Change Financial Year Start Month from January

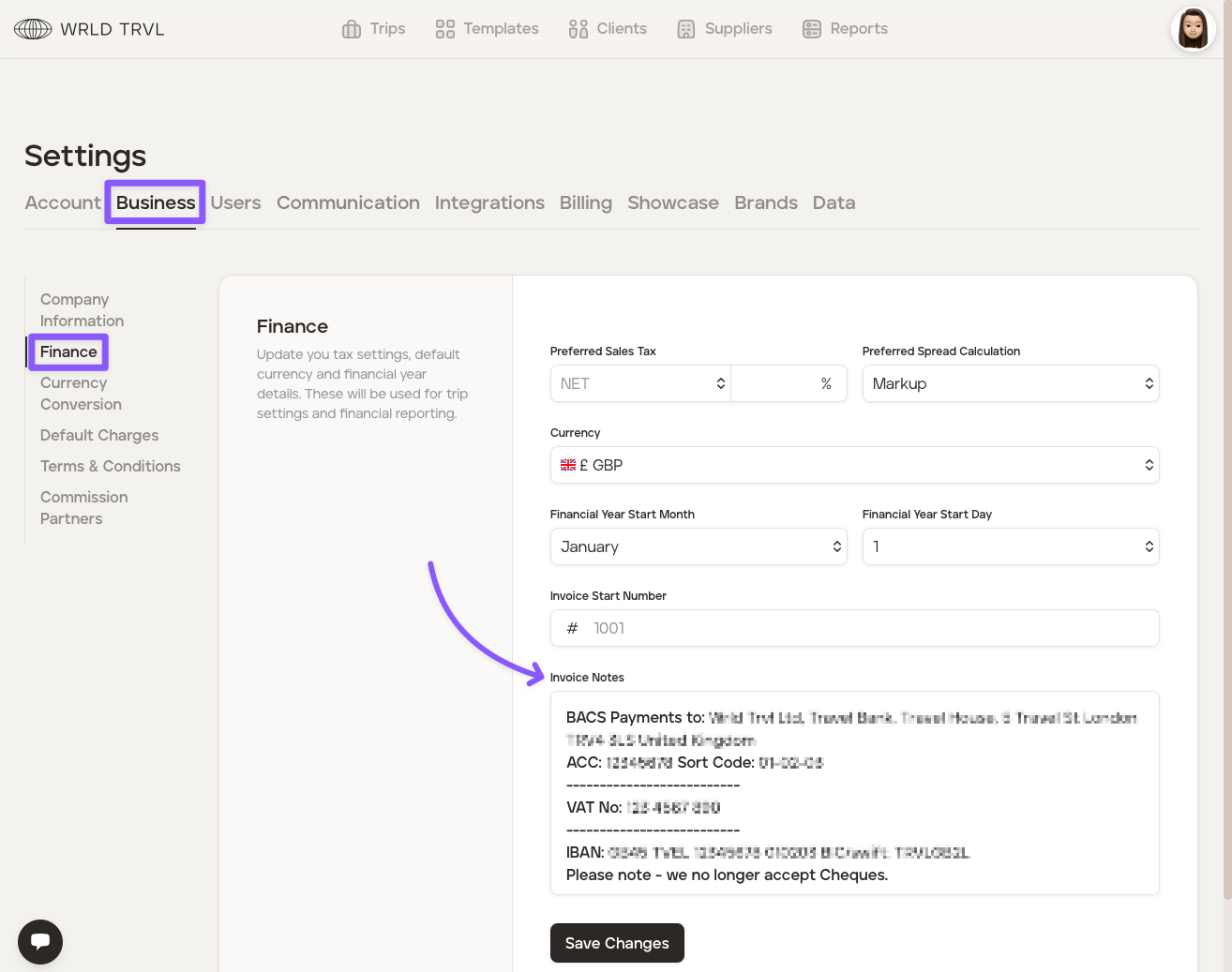coord(698,546)
